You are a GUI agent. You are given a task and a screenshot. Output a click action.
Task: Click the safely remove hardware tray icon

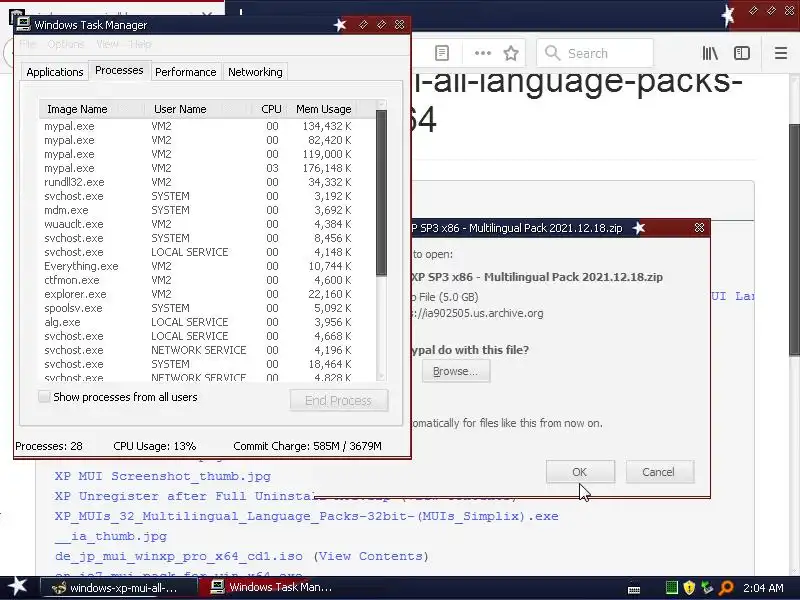coord(707,588)
